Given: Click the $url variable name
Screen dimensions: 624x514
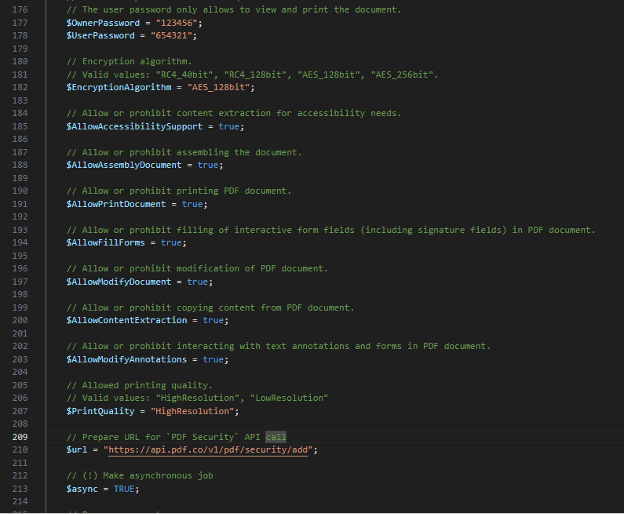Looking at the screenshot, I should (76, 450).
